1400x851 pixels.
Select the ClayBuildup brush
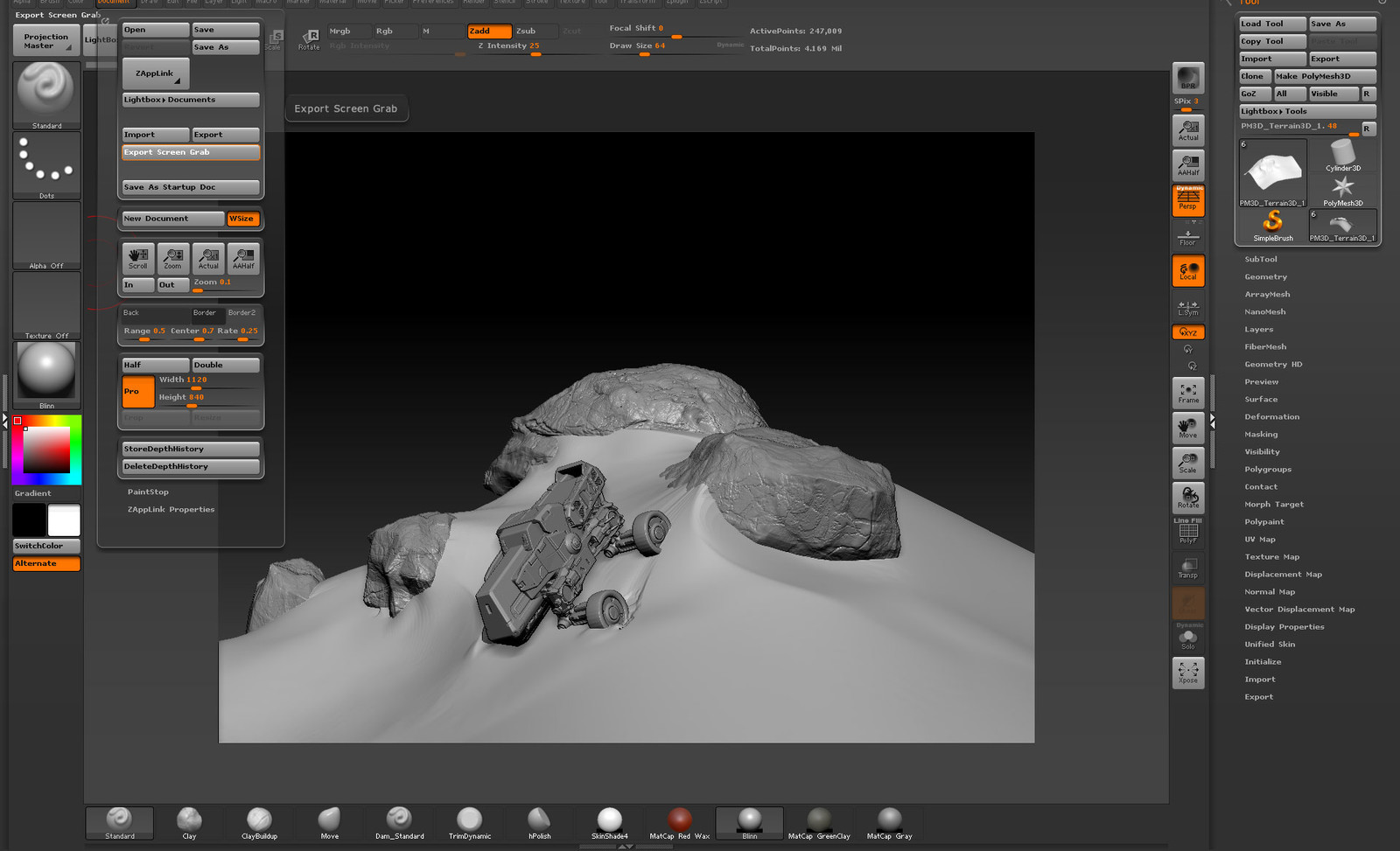tap(259, 823)
